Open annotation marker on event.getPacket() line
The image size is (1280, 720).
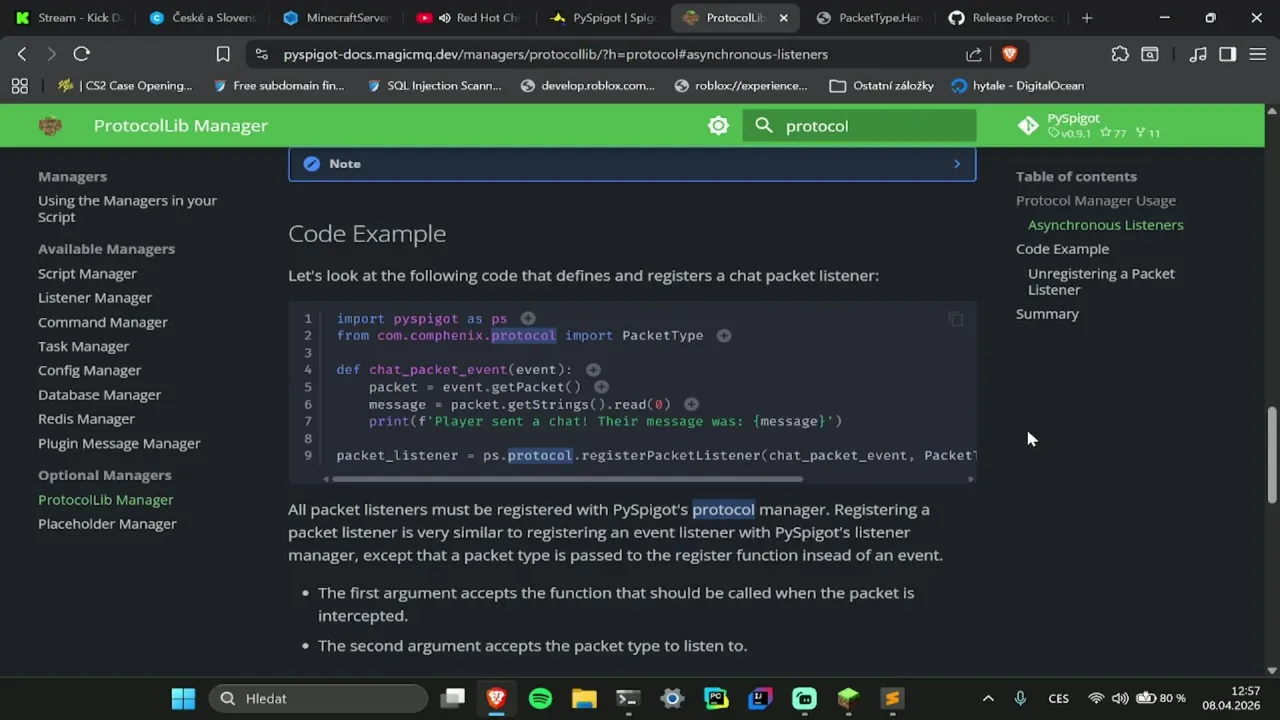pos(601,387)
